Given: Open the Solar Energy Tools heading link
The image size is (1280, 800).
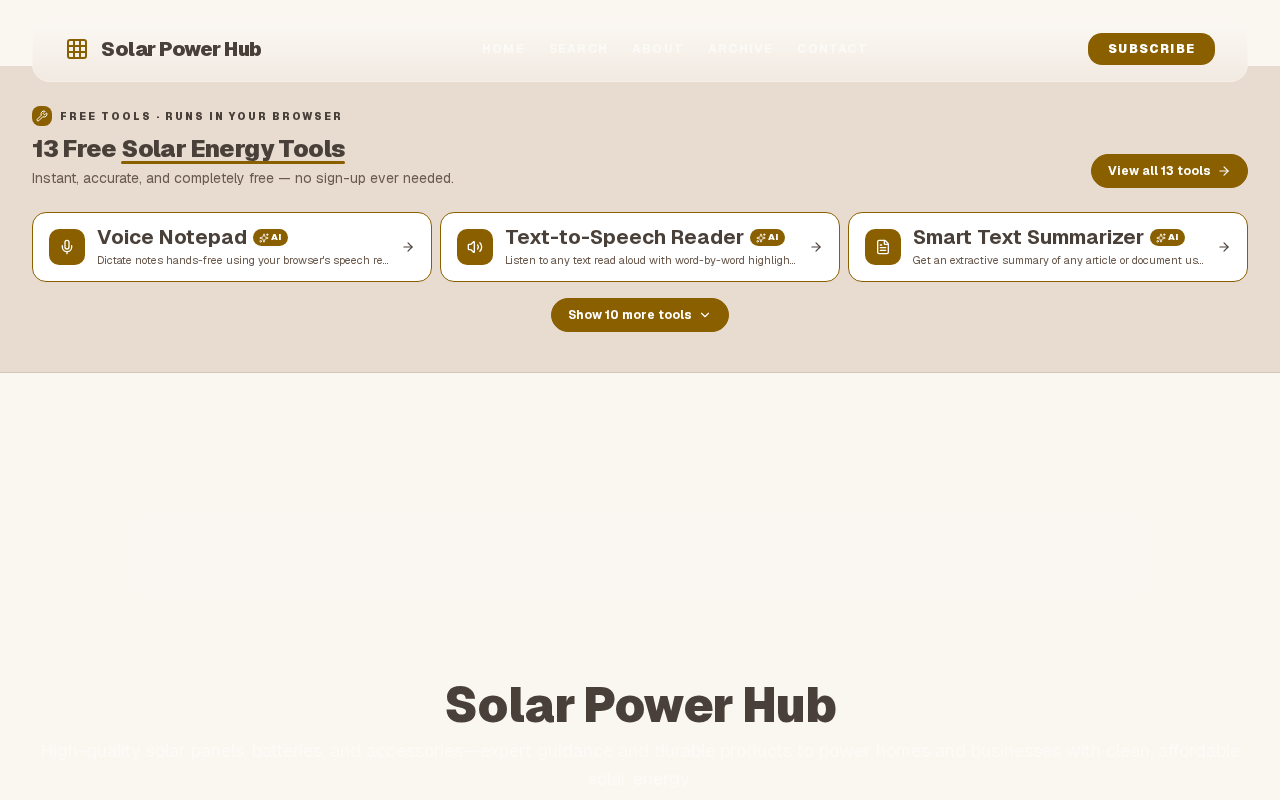Looking at the screenshot, I should (x=233, y=149).
